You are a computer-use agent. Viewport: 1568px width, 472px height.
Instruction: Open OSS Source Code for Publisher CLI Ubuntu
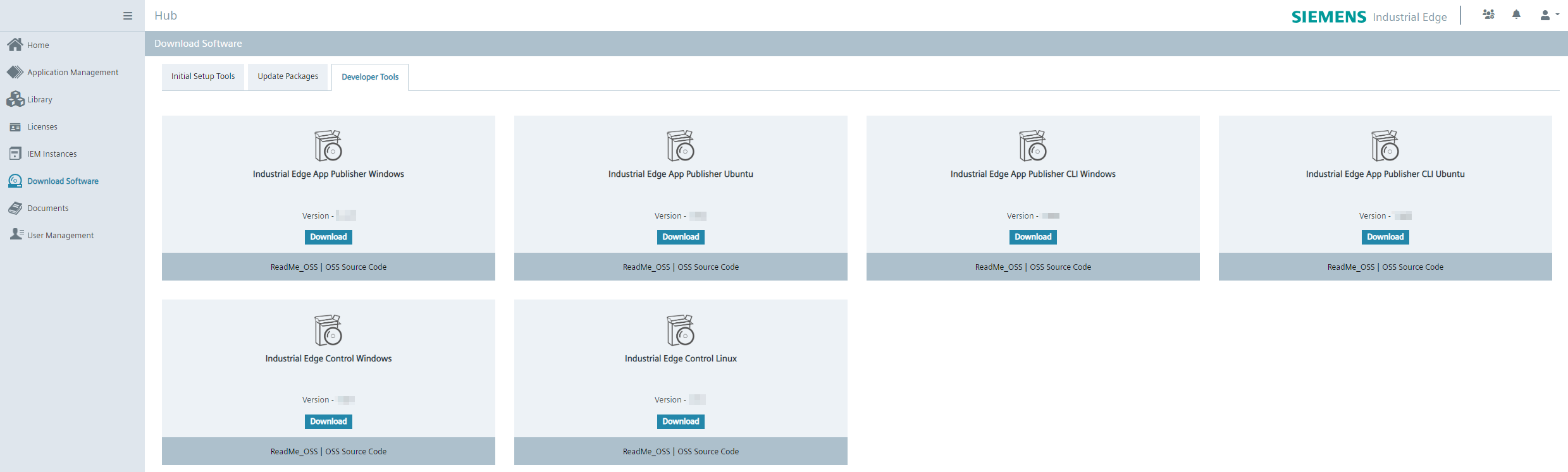(x=1413, y=267)
